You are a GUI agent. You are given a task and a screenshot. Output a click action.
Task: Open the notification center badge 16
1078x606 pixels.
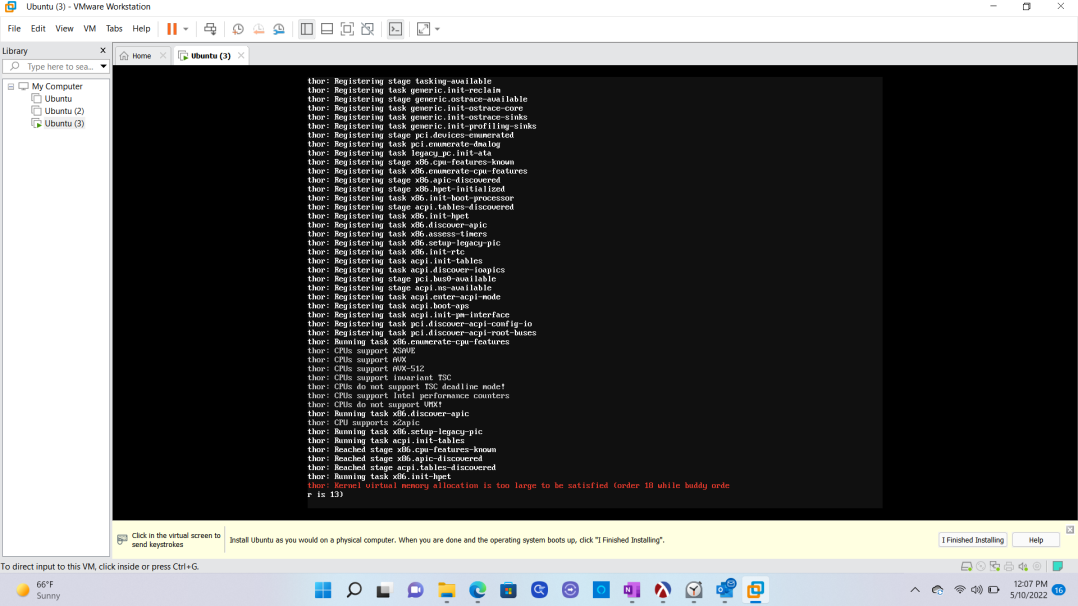click(1059, 590)
